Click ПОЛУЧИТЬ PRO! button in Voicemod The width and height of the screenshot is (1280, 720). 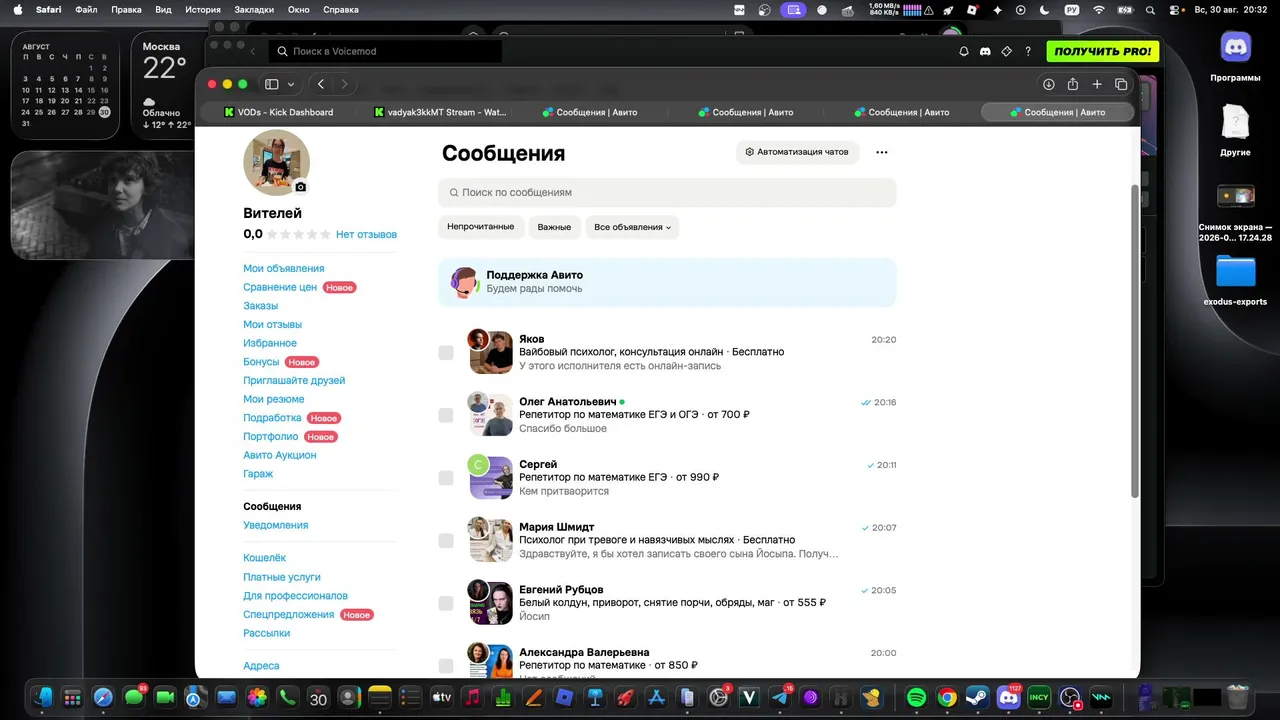point(1103,51)
